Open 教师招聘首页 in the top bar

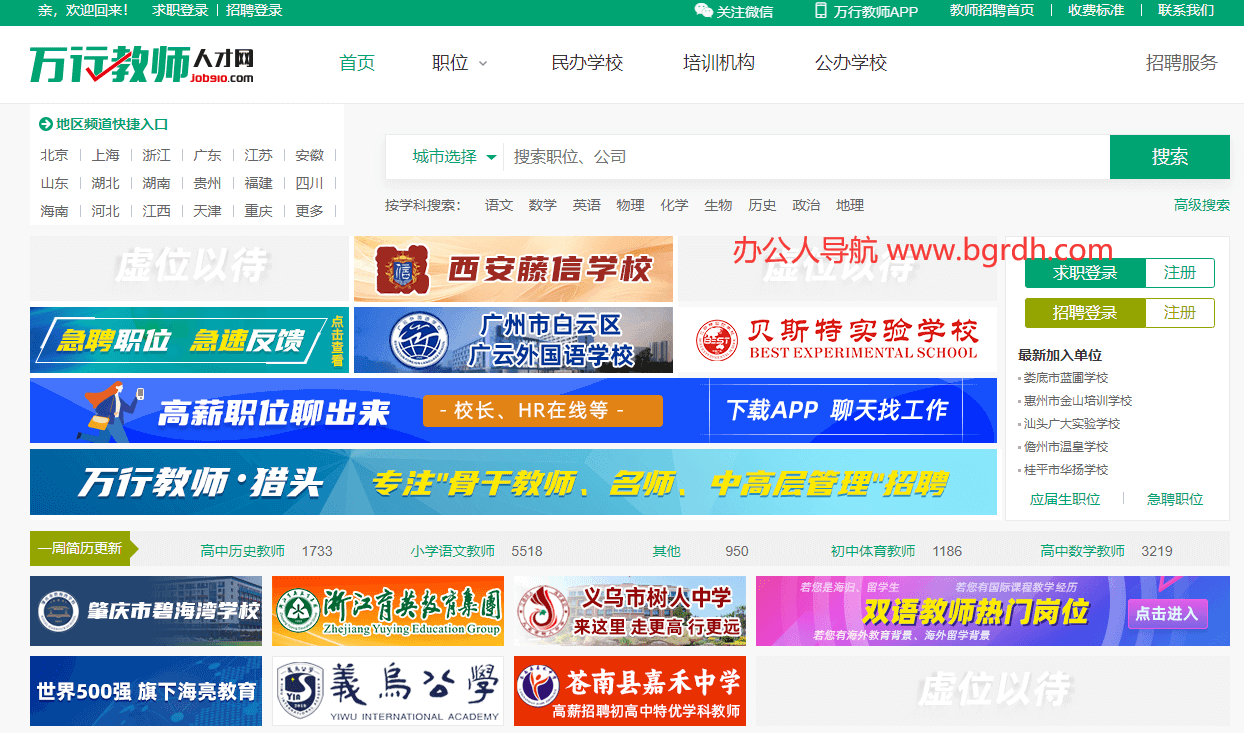992,11
